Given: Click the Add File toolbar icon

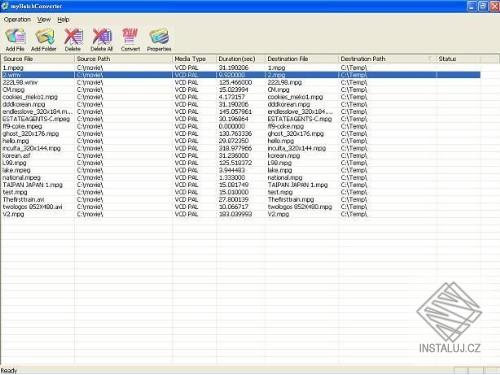Looking at the screenshot, I should coord(15,40).
